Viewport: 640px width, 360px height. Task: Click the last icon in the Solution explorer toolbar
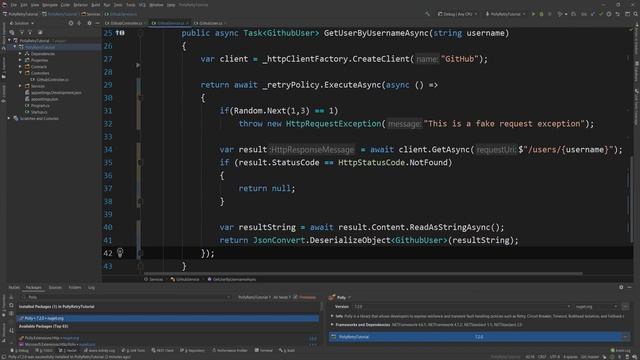pyautogui.click(x=40, y=32)
